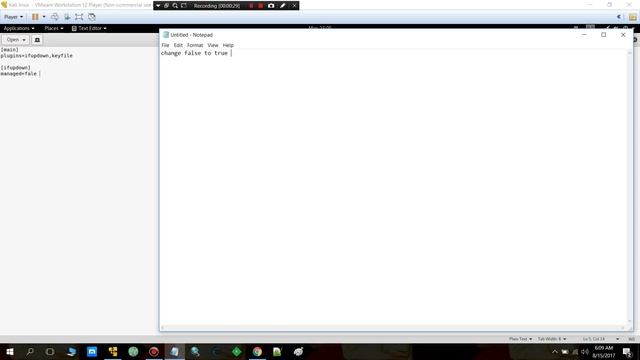Click the INS indicator in the editor status bar
This screenshot has width=640, height=360.
click(631, 339)
